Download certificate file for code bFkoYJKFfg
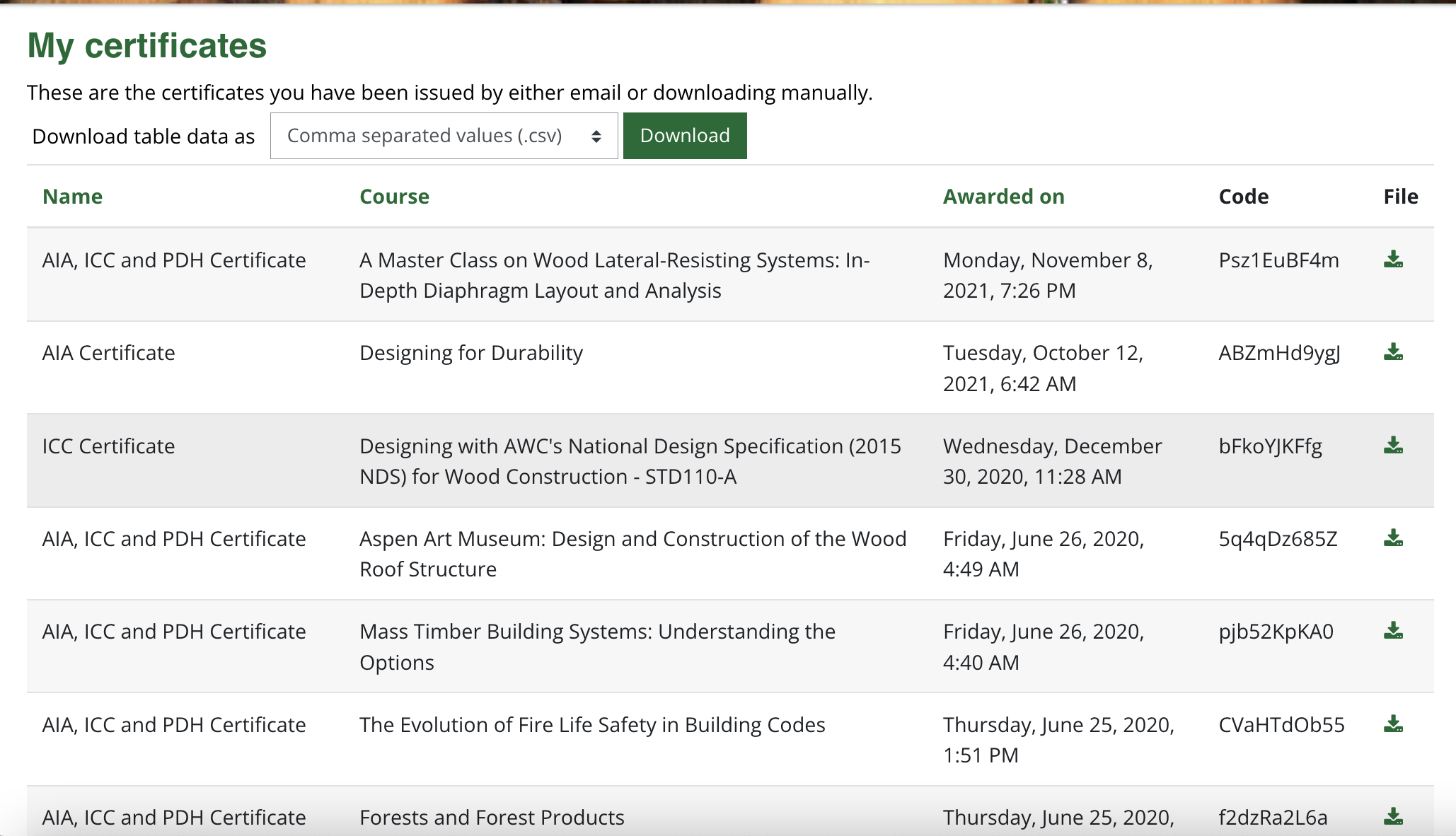 tap(1393, 446)
